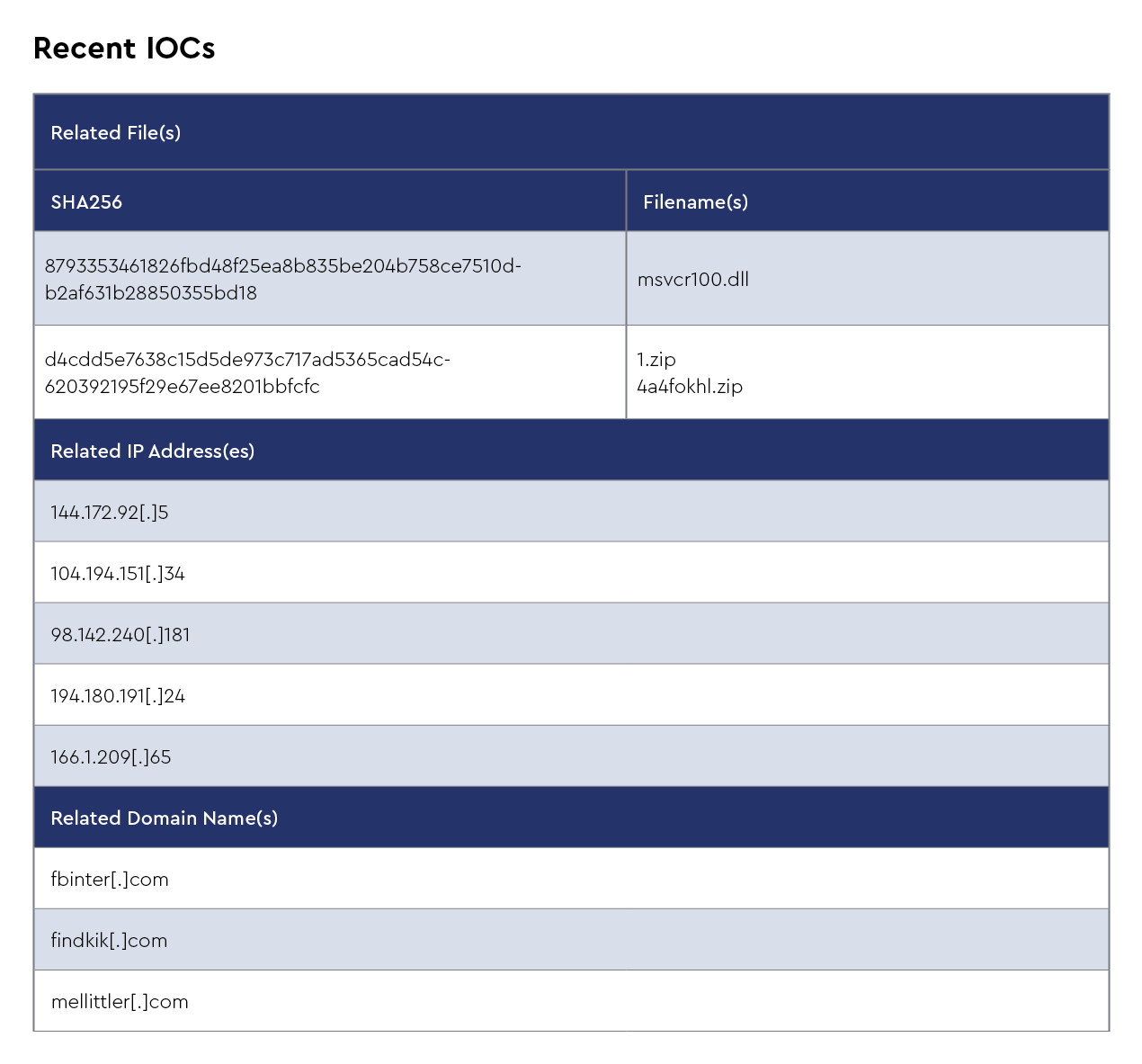Click the hash line starting with d4cdd5e7638c

tap(247, 360)
